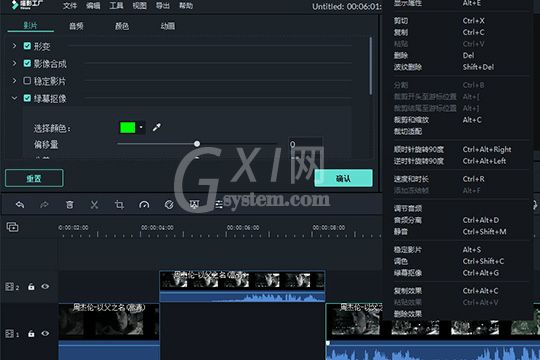Open the 导出 menu

click(163, 6)
